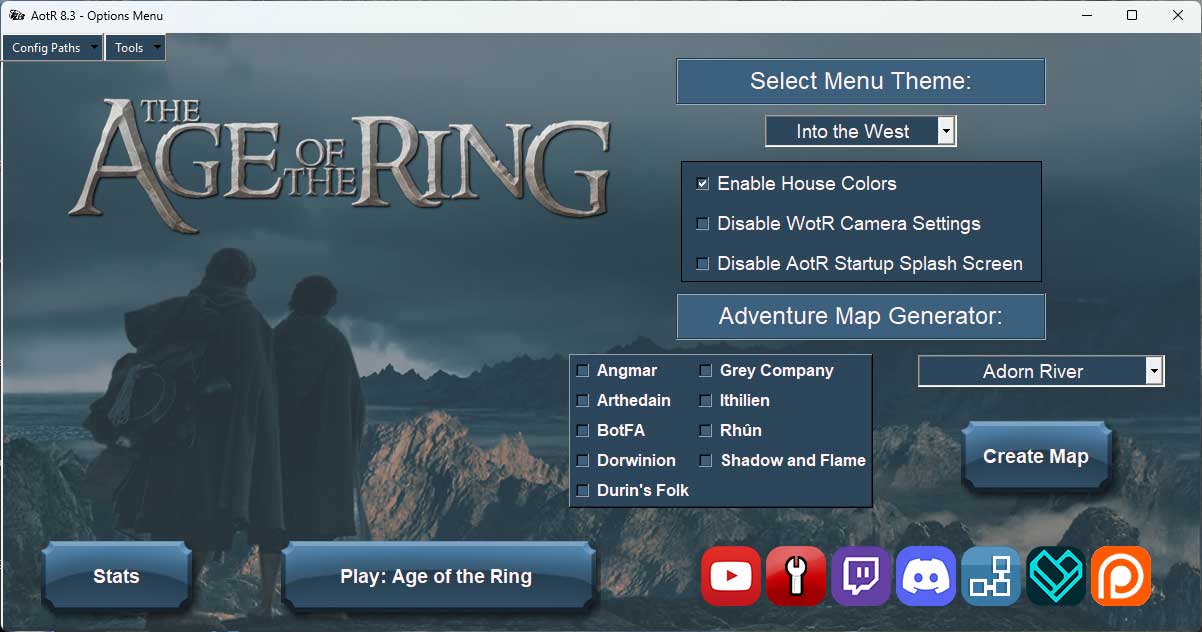1202x632 pixels.
Task: Tick the Shadow and Flame checkbox
Action: (706, 461)
